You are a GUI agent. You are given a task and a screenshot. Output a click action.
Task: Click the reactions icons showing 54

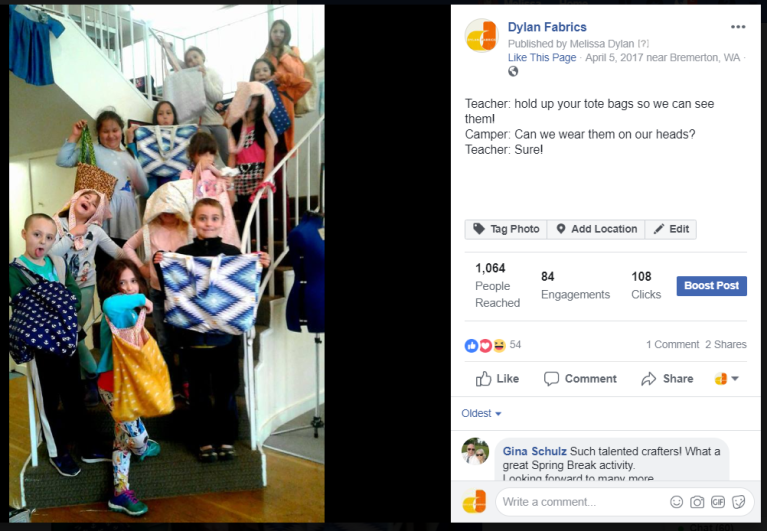(x=493, y=345)
